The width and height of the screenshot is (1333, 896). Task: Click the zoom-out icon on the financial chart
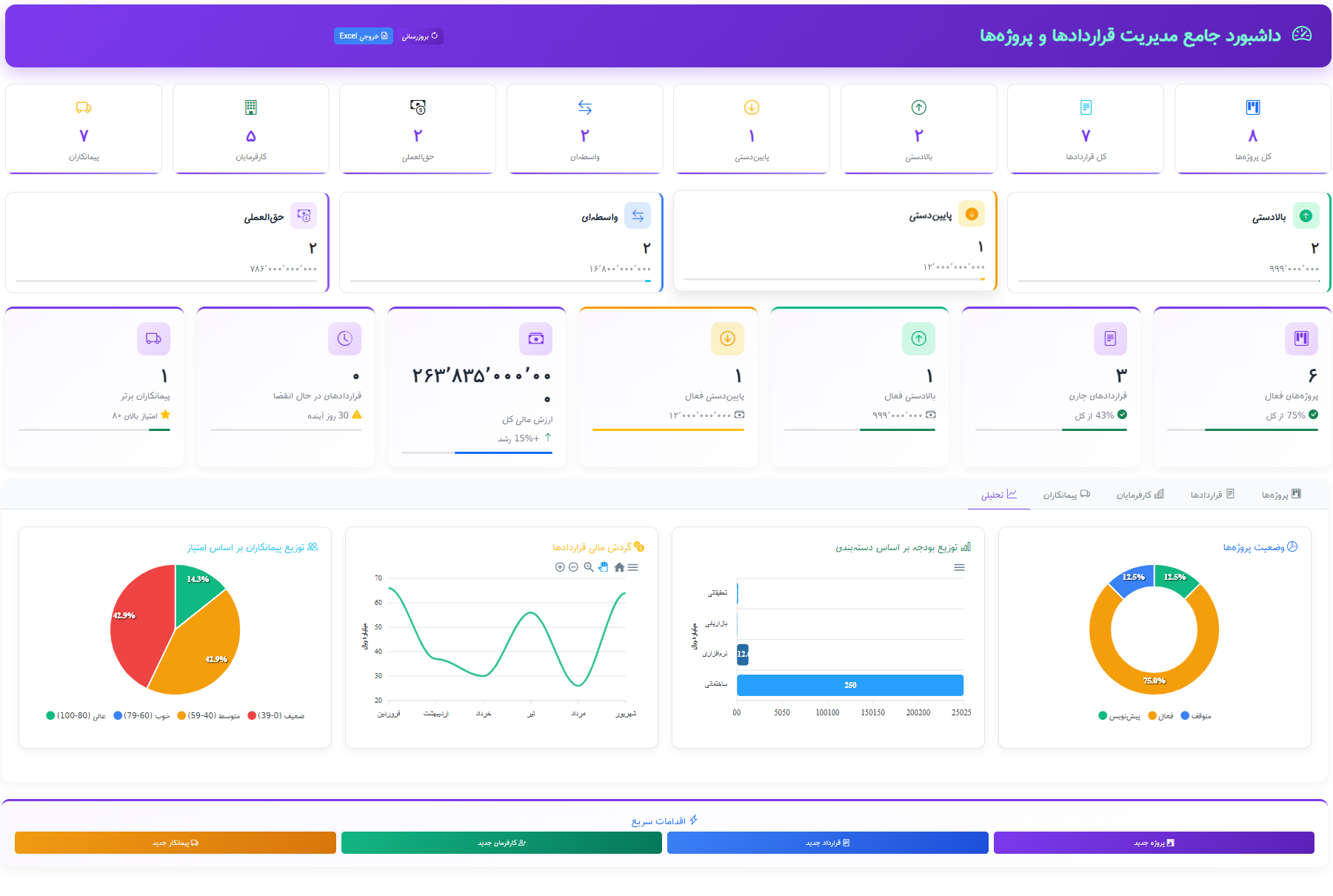(573, 567)
